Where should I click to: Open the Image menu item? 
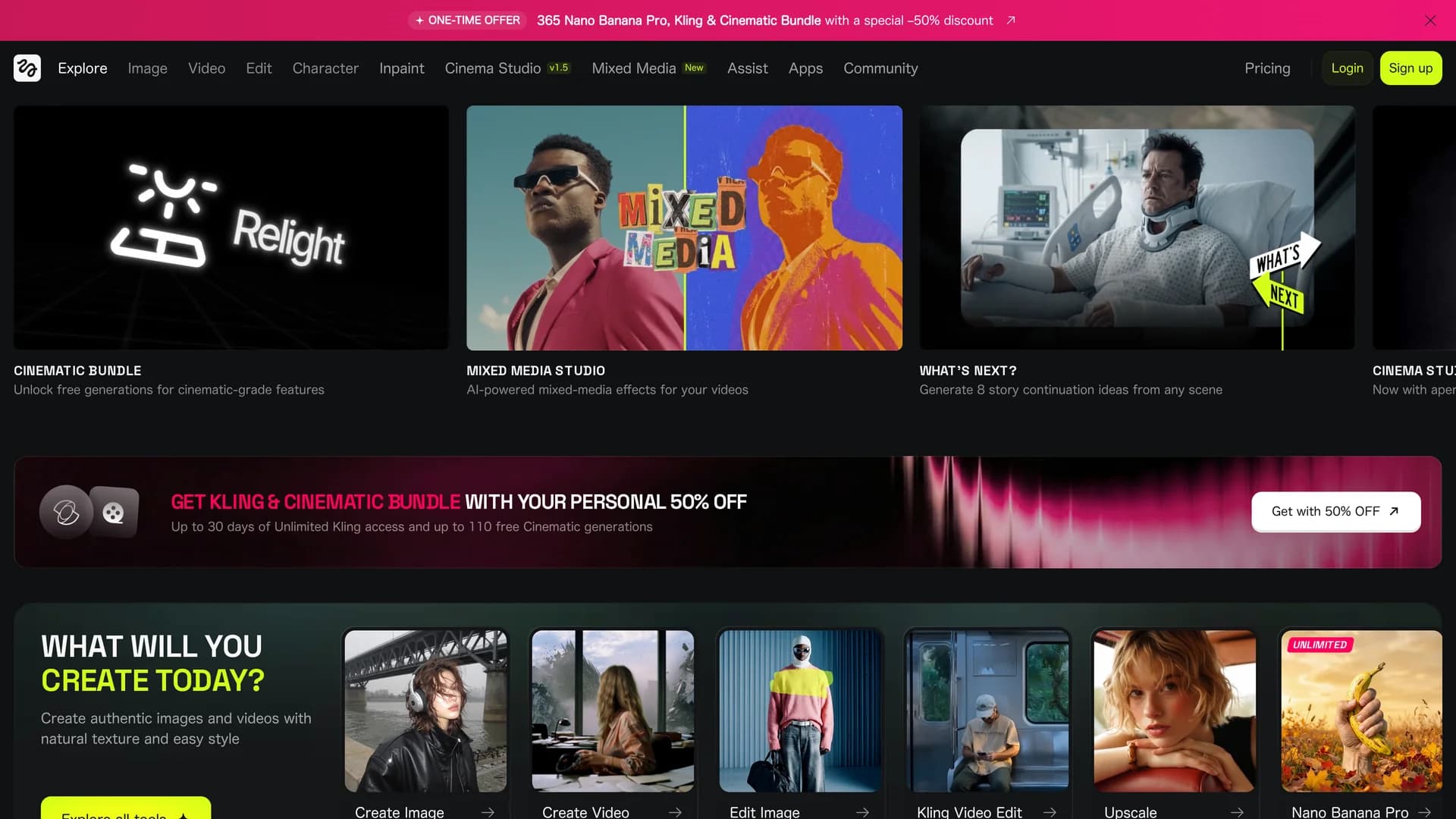point(148,68)
